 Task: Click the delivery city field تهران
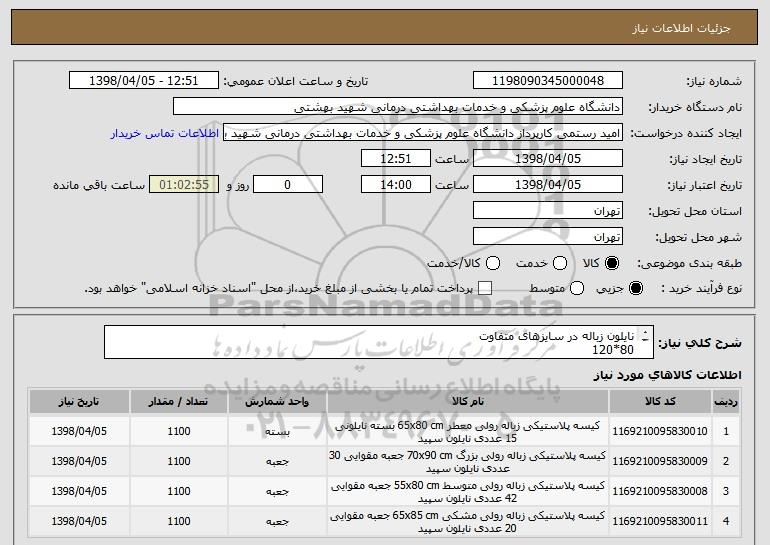tap(548, 237)
